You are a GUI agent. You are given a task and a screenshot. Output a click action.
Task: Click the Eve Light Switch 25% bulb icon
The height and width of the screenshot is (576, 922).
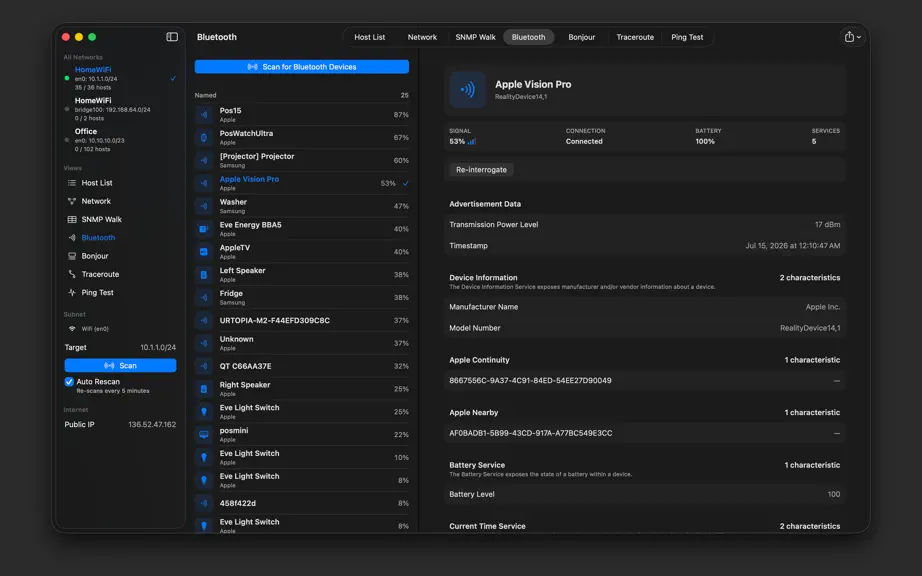coord(204,412)
